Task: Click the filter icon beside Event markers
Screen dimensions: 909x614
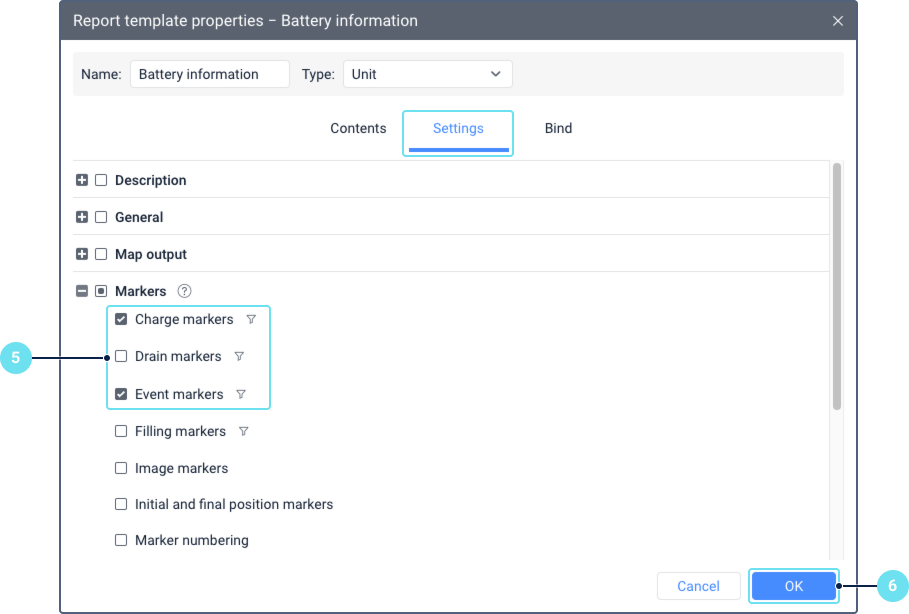Action: click(x=241, y=395)
